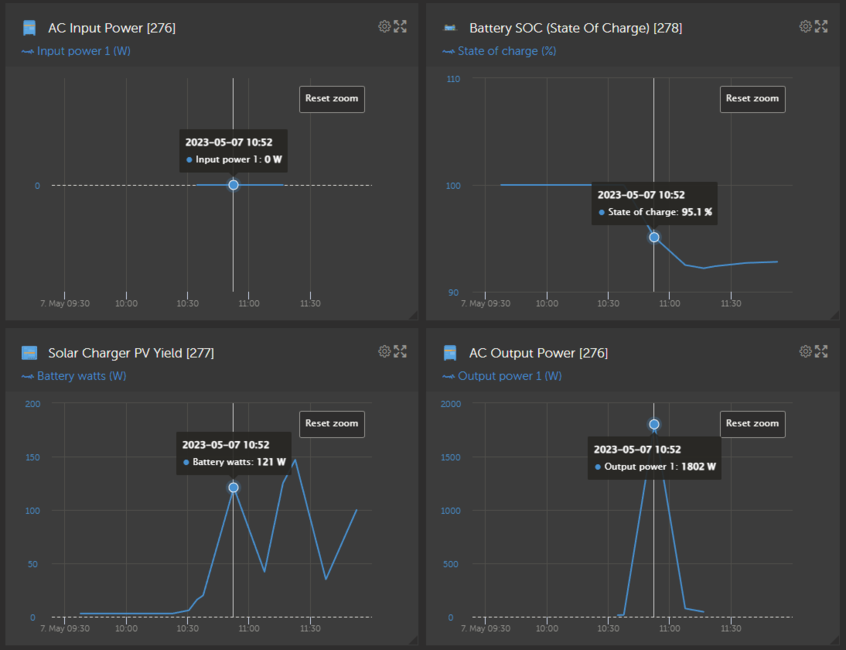Click the AC Output Power [276] title
Image resolution: width=846 pixels, height=650 pixels.
click(x=538, y=353)
